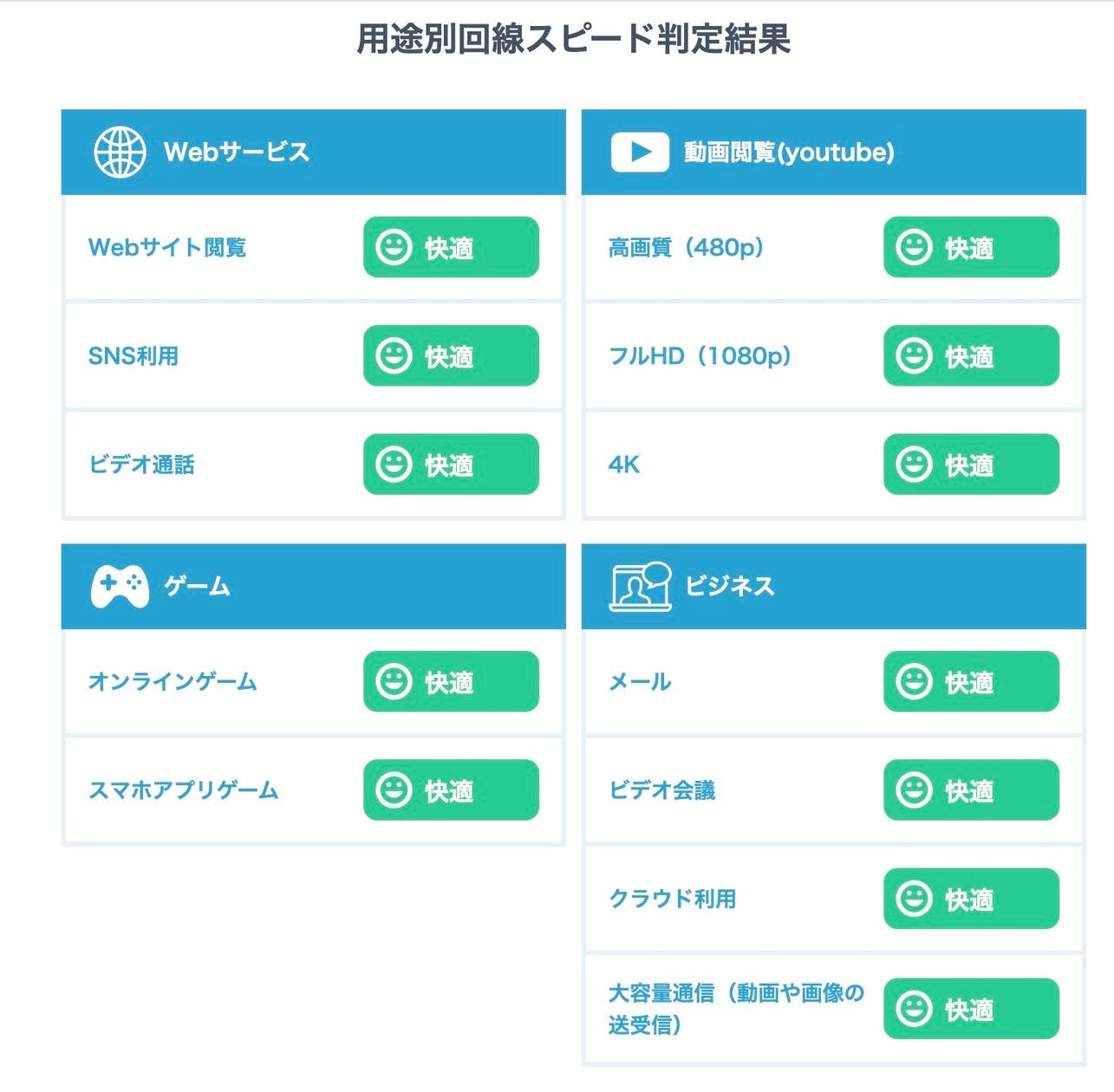Click the smiley icon next to Webサイト閲覧
Image resolution: width=1114 pixels, height=1092 pixels.
[393, 248]
